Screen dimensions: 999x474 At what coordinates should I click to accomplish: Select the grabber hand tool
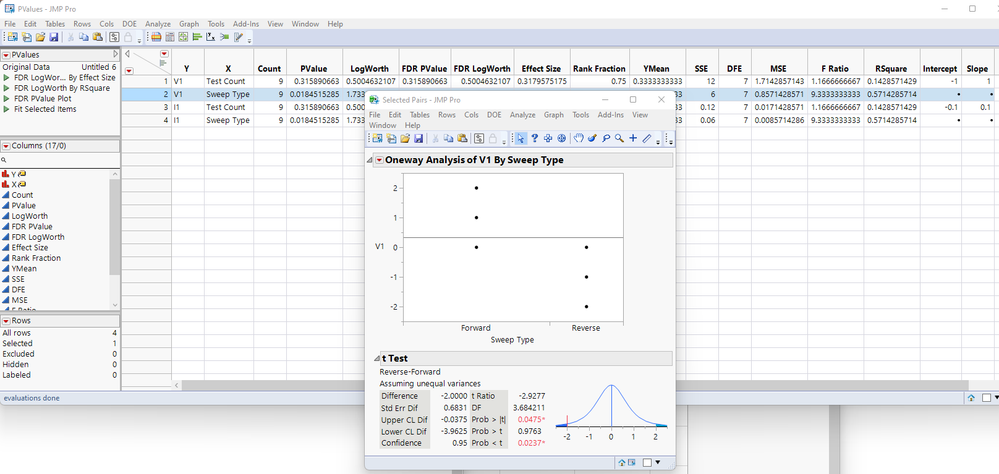579,138
